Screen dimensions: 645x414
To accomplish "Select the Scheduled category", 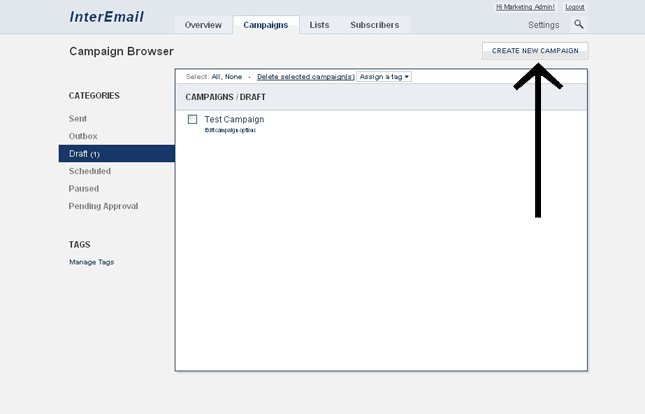I will point(90,171).
